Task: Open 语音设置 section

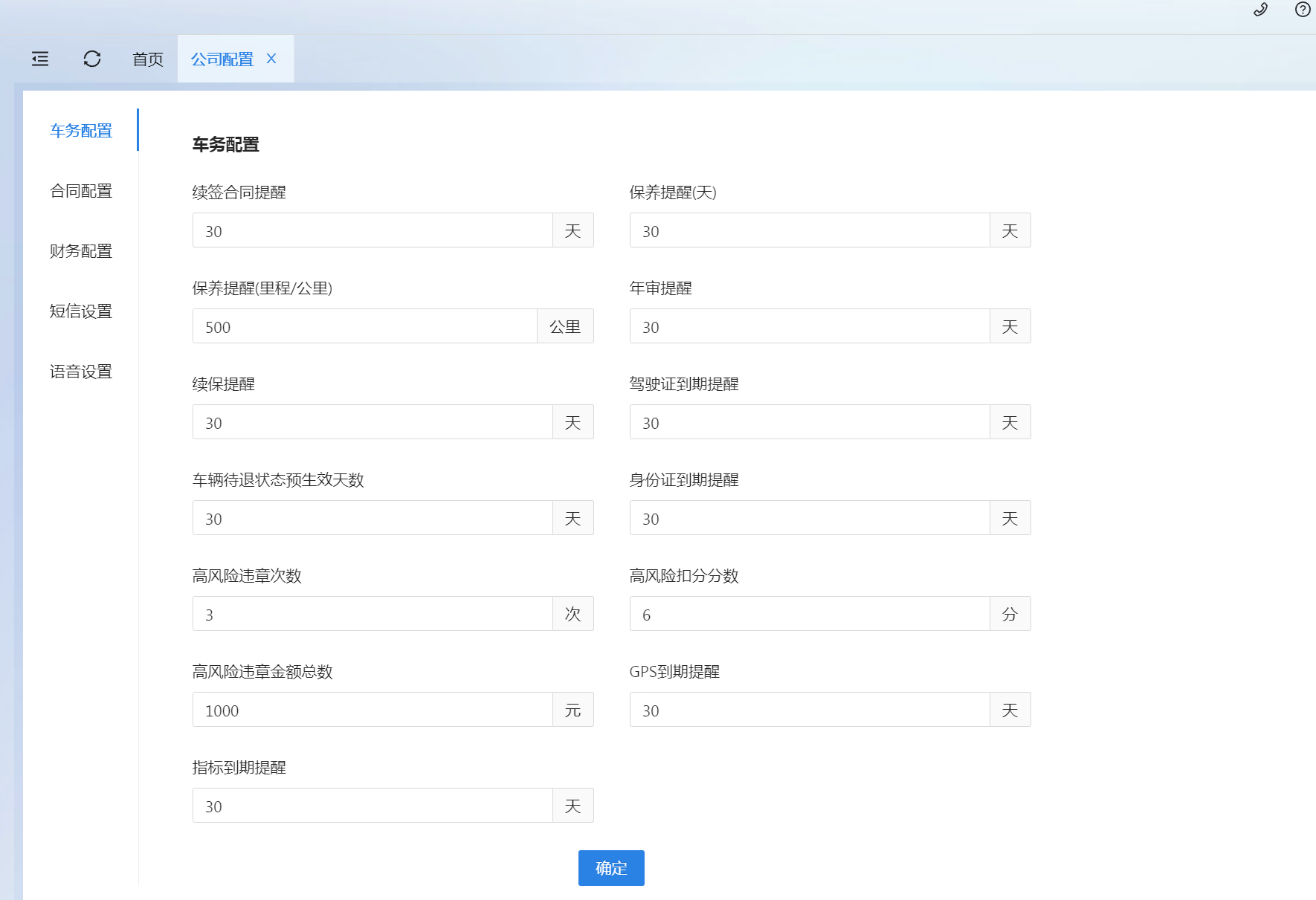Action: pos(81,372)
